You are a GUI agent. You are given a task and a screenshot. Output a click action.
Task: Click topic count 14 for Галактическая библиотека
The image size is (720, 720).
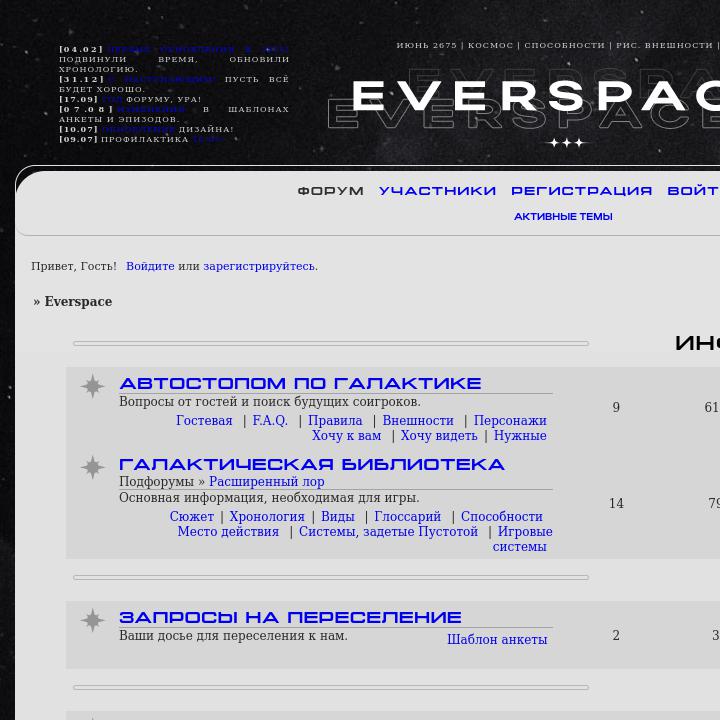click(616, 504)
